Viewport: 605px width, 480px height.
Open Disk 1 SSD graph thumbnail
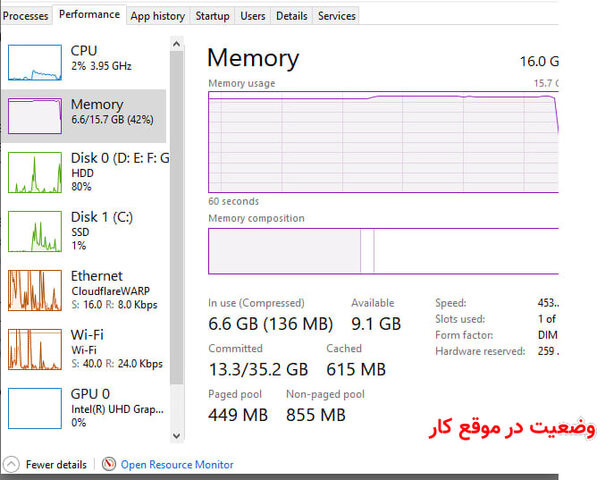(34, 231)
